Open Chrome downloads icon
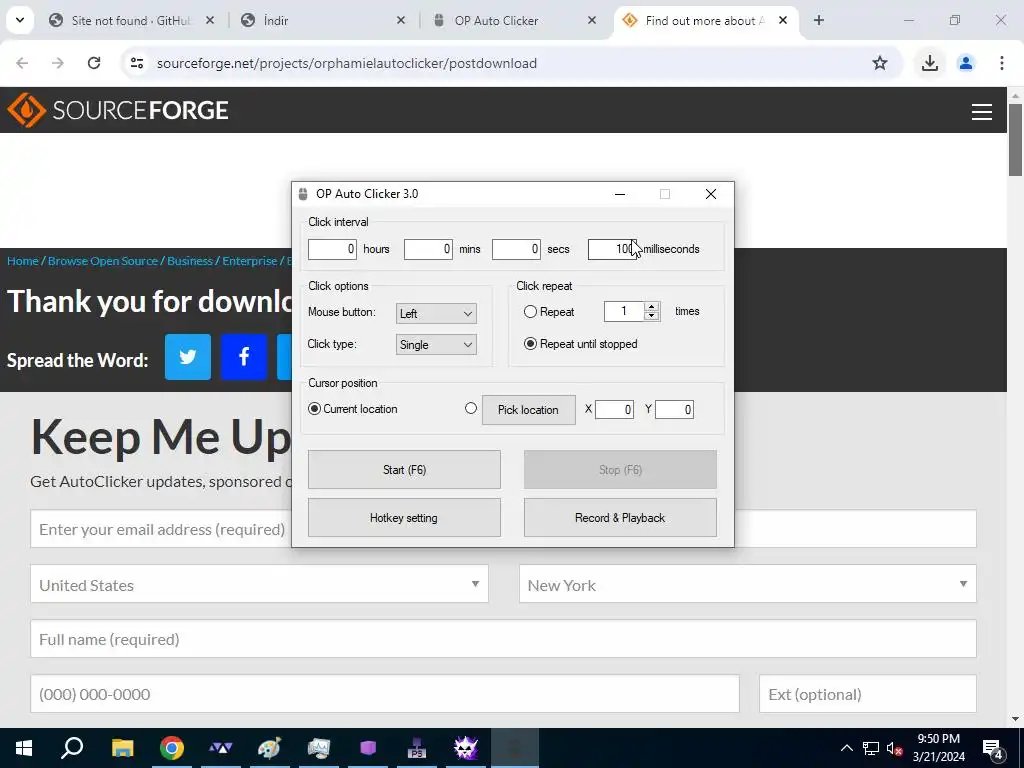The height and width of the screenshot is (768, 1024). [929, 63]
